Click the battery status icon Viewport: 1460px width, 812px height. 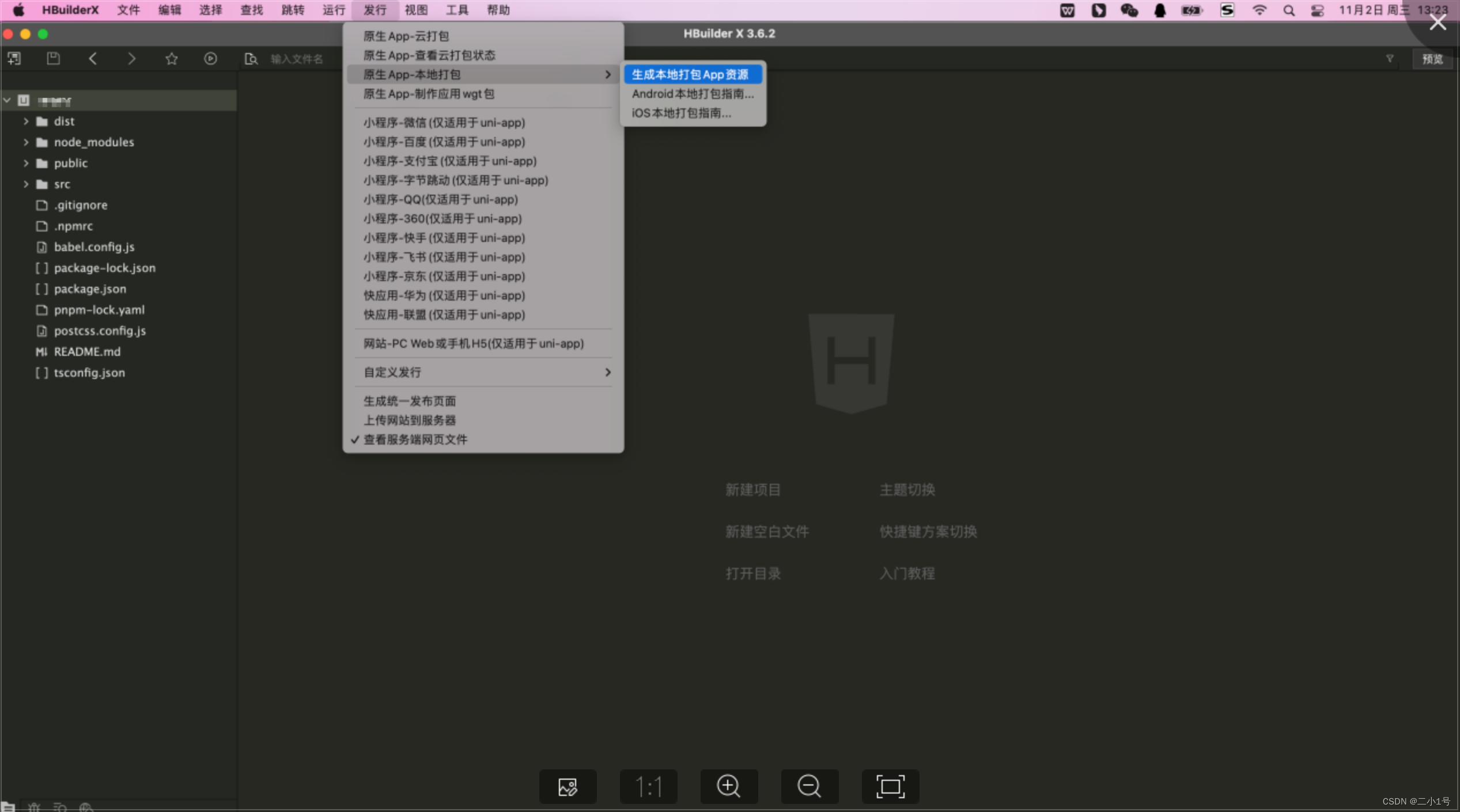(1191, 10)
